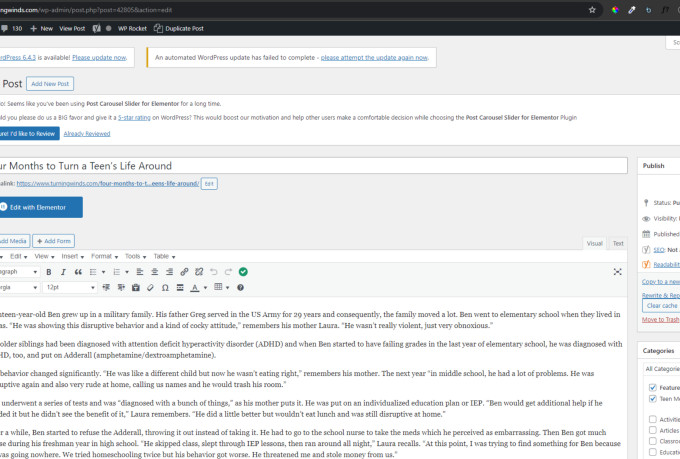This screenshot has width=680, height=459.
Task: Open the color wheel browser extension
Action: 615,10
